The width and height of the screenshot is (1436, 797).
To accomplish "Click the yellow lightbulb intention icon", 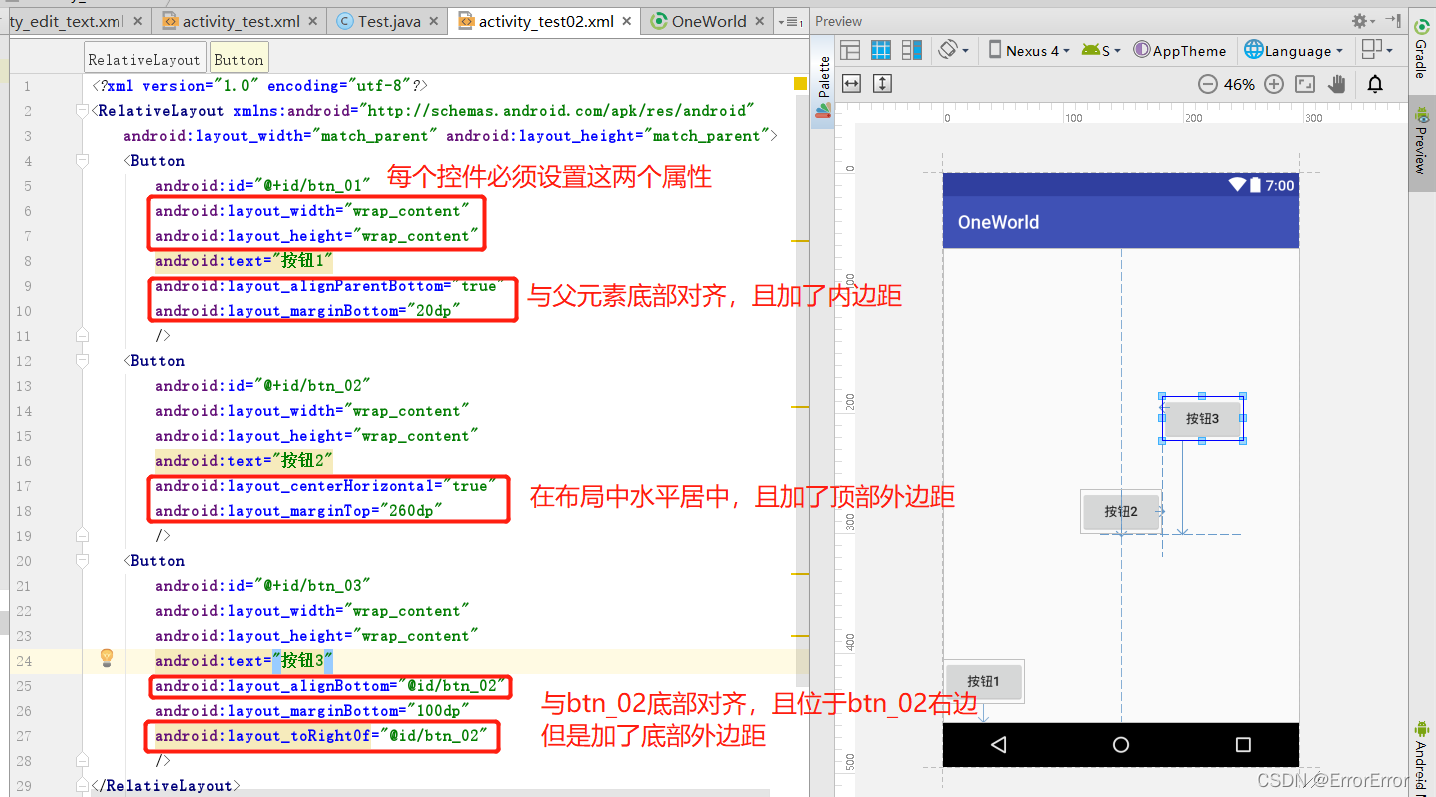I will 107,658.
